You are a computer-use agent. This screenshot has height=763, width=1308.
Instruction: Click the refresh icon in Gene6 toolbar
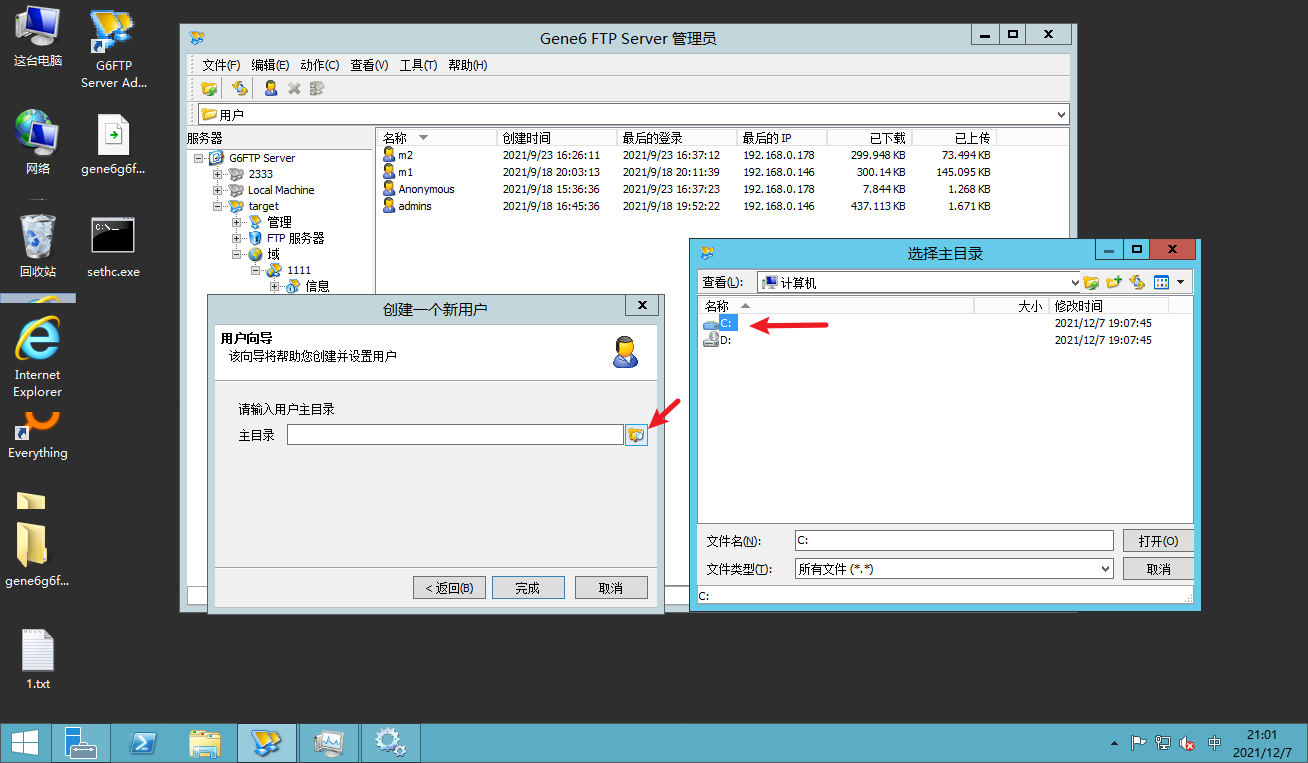(x=240, y=88)
